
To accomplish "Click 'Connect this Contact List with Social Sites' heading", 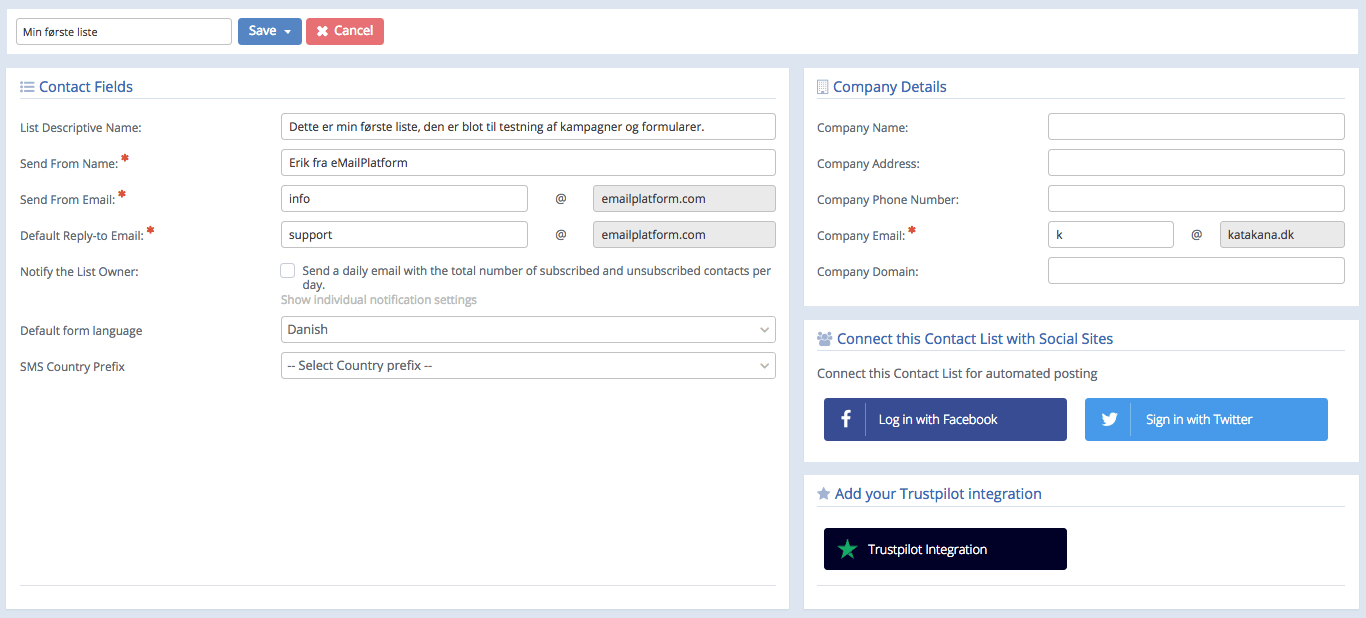I will (975, 339).
